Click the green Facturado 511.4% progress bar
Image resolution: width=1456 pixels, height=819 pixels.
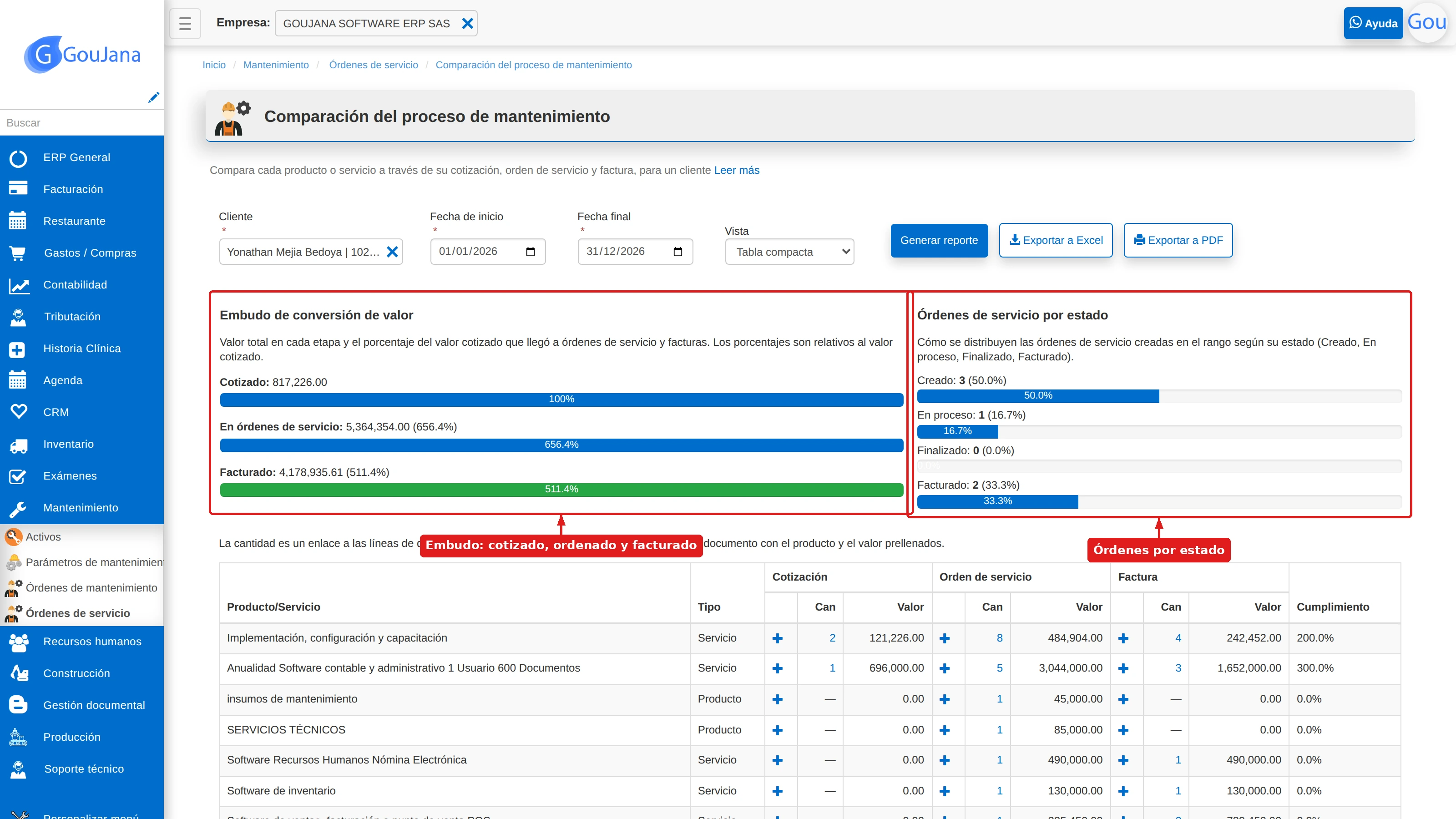click(x=561, y=489)
